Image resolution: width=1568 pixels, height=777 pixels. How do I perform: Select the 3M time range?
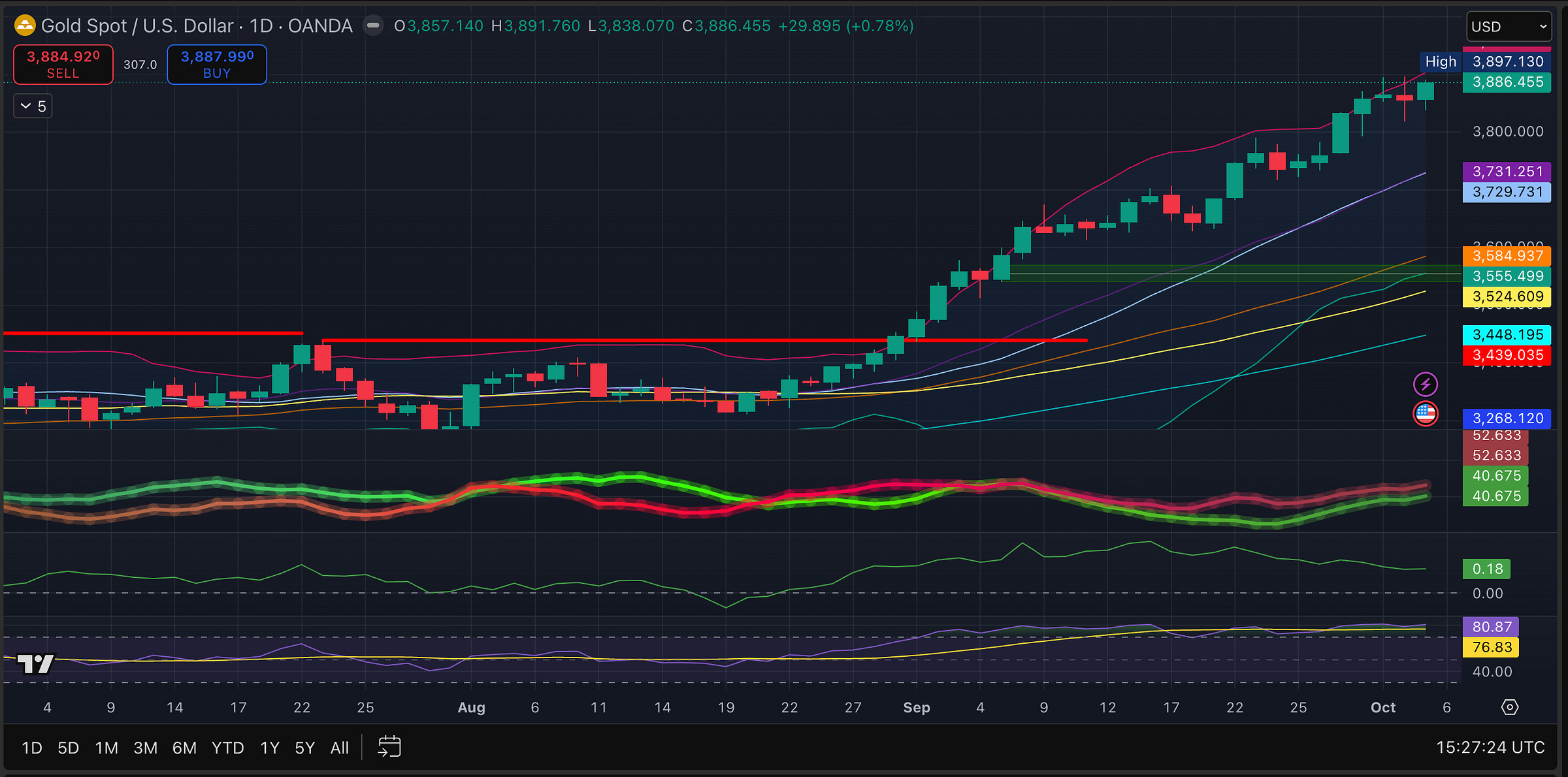point(145,748)
